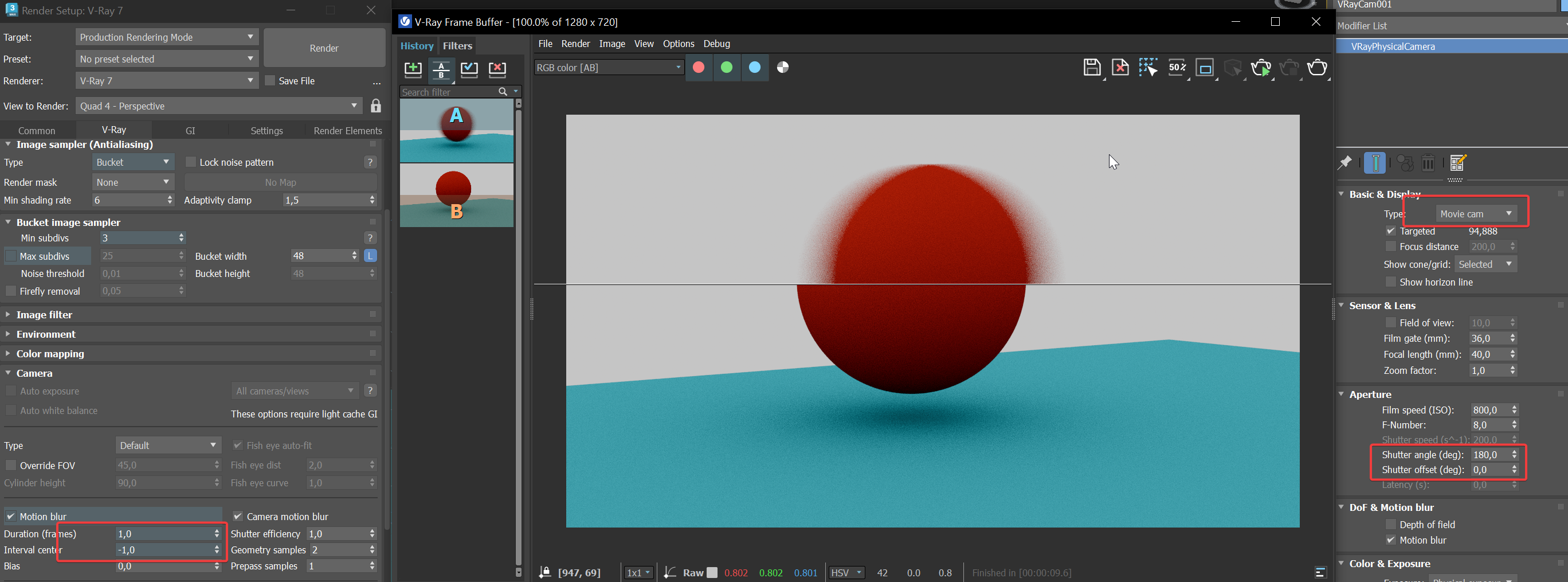Toggle the red channel button
1568x582 pixels.
coord(698,67)
